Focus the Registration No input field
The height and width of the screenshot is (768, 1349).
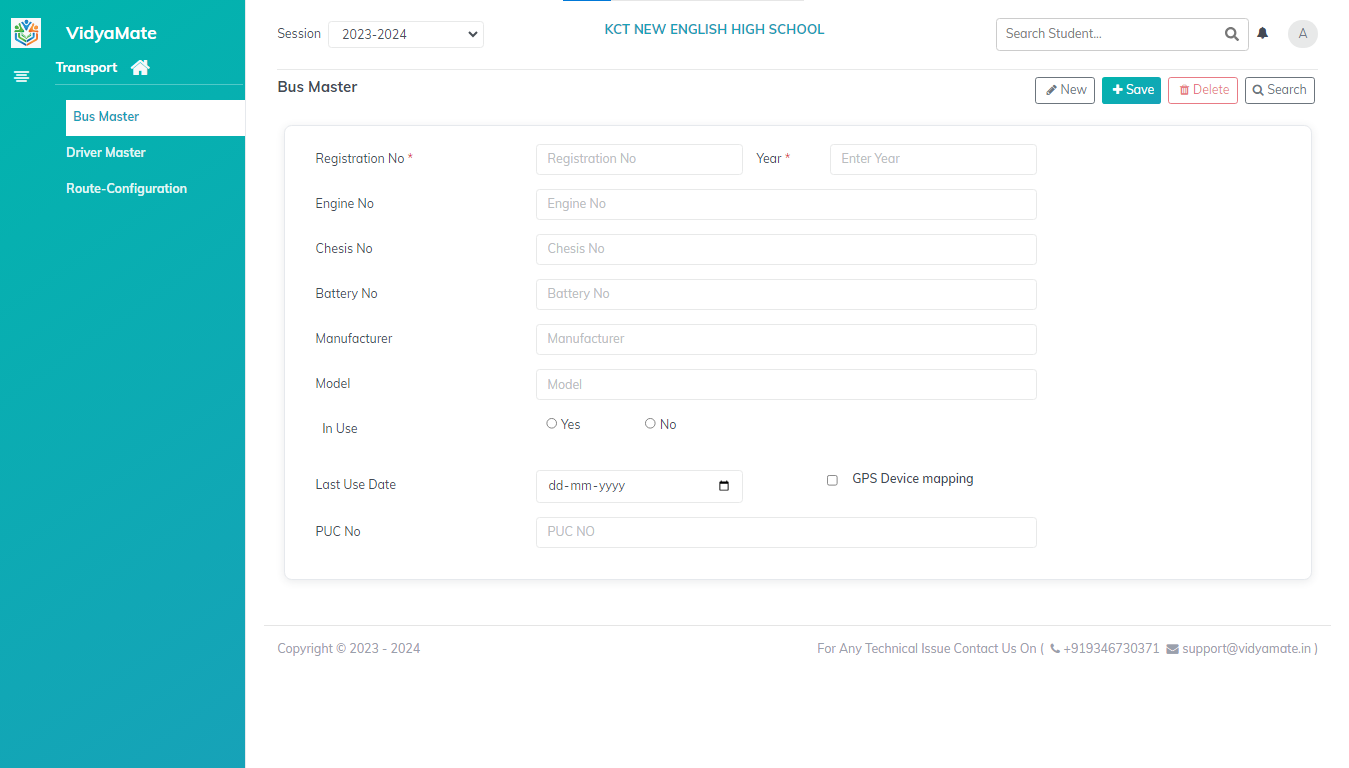(639, 159)
